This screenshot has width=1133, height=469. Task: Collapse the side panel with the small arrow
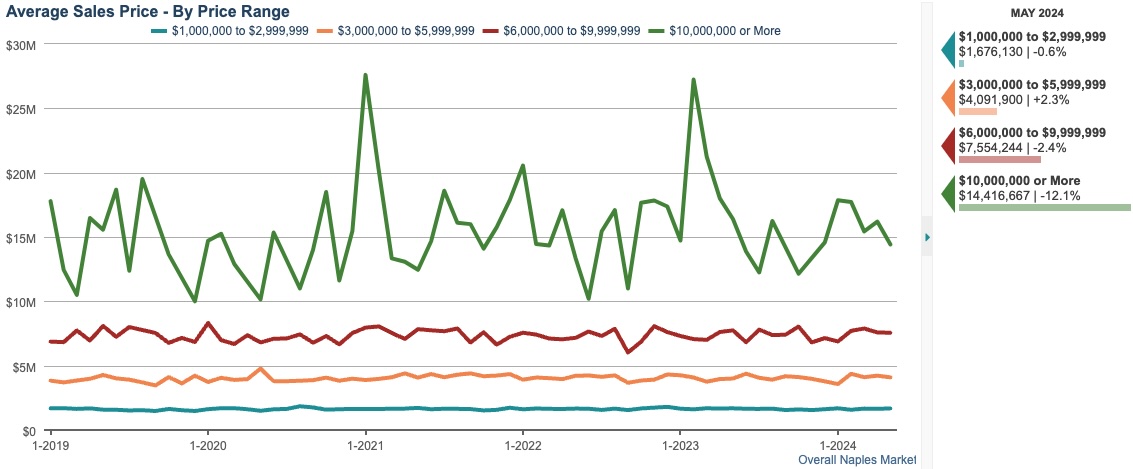tap(927, 236)
